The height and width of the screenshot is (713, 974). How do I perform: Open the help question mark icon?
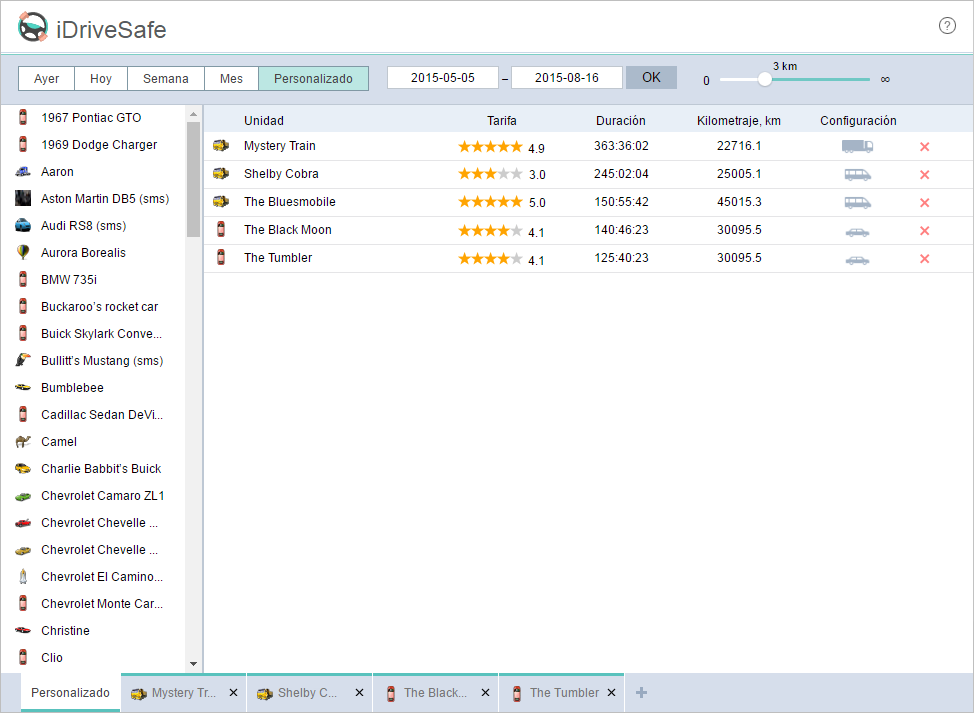947,26
